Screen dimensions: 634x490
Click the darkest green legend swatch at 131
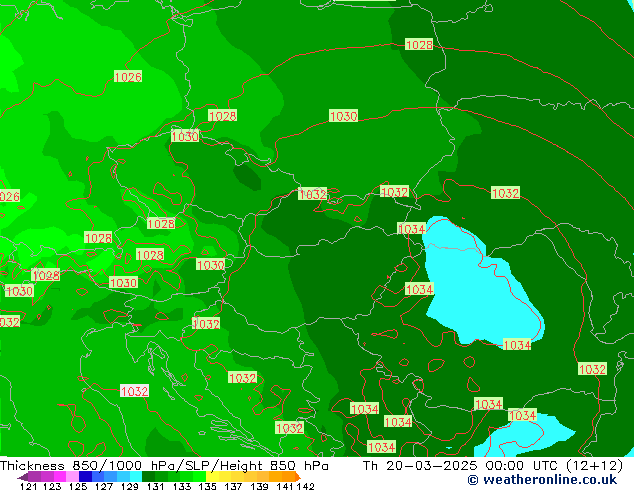click(x=148, y=477)
